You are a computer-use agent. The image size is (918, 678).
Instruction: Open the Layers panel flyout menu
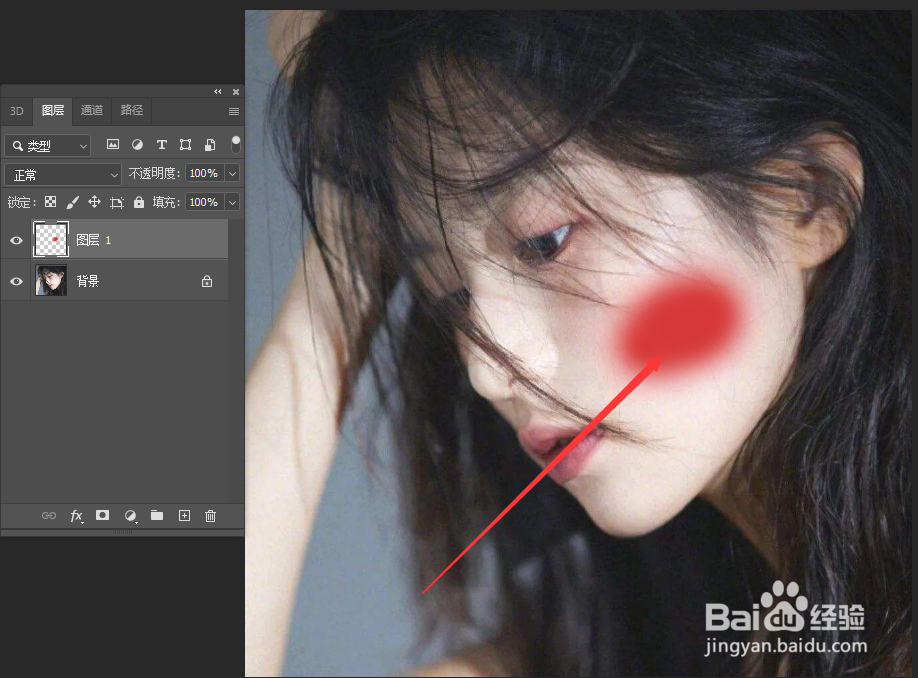234,111
